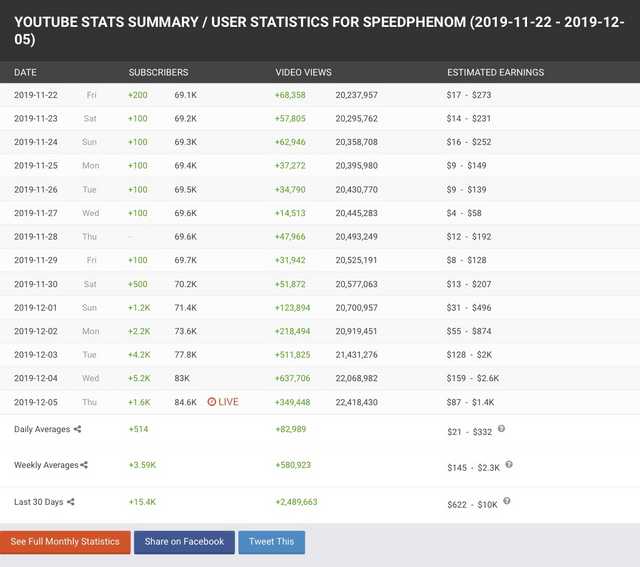Image resolution: width=640 pixels, height=567 pixels.
Task: Select date 2019-12-03
Action: (x=36, y=355)
